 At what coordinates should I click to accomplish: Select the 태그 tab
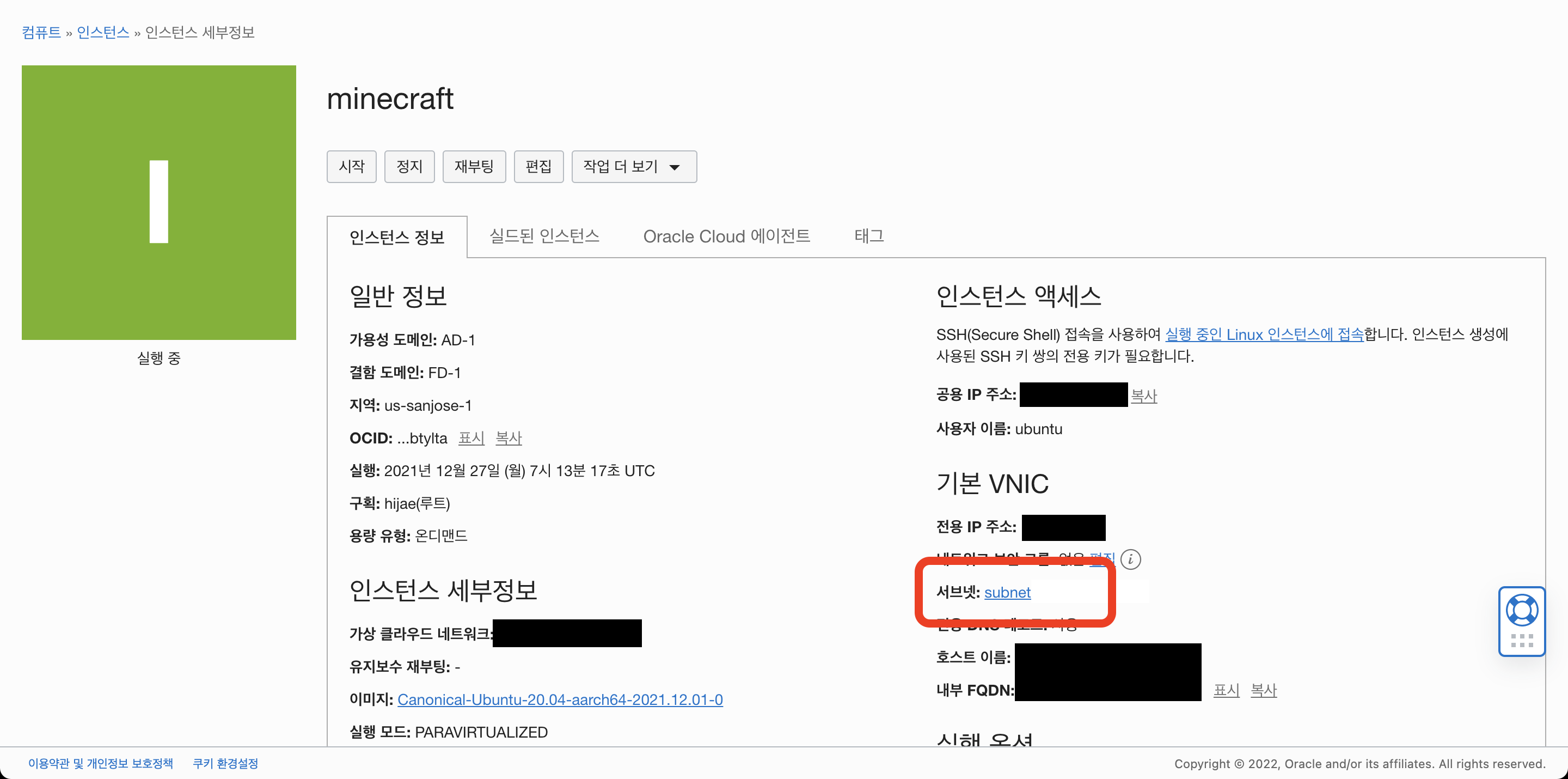pos(868,236)
